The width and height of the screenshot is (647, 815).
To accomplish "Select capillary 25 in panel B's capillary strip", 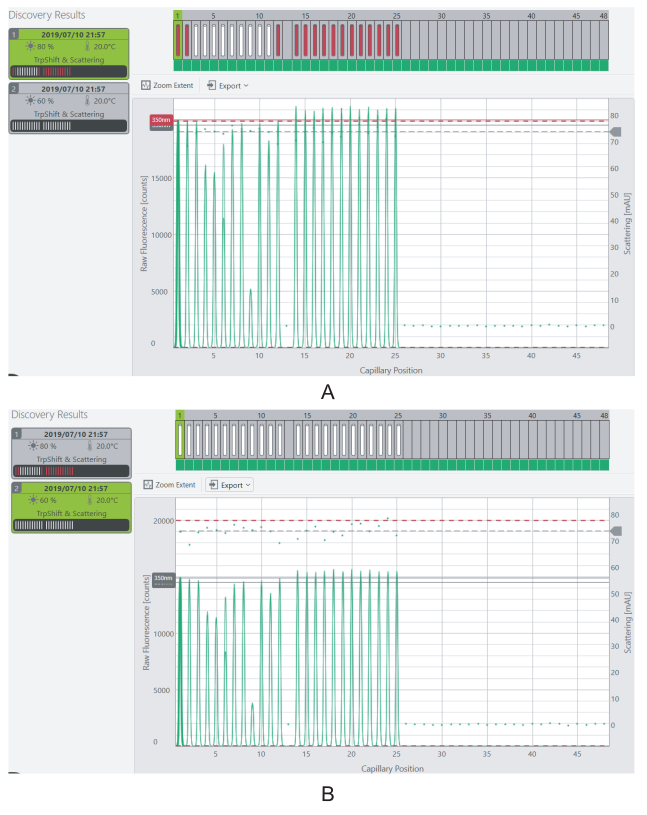I will (x=399, y=439).
